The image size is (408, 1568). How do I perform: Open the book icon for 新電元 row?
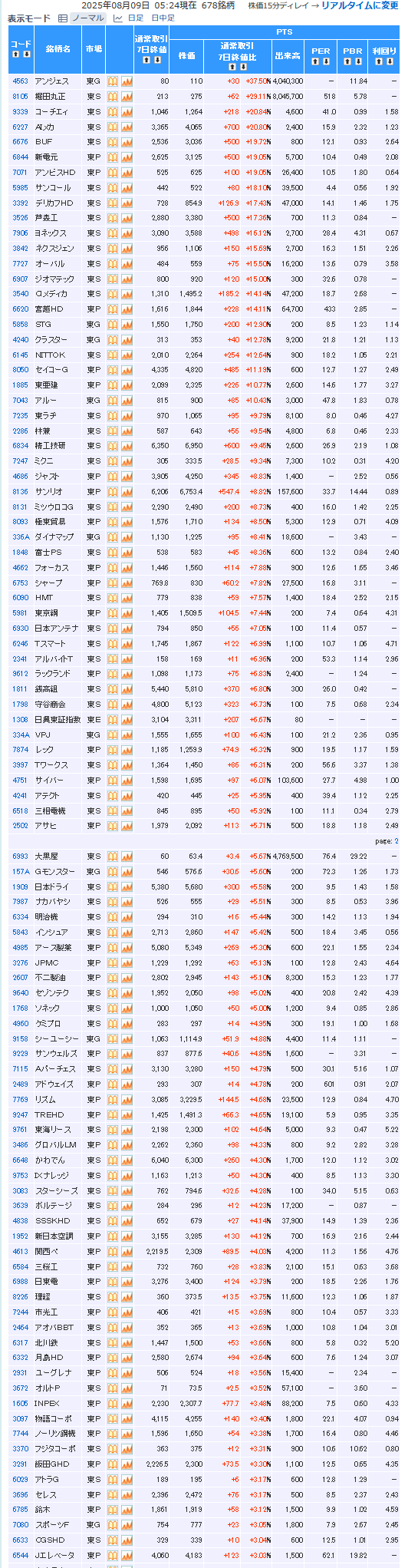(113, 157)
